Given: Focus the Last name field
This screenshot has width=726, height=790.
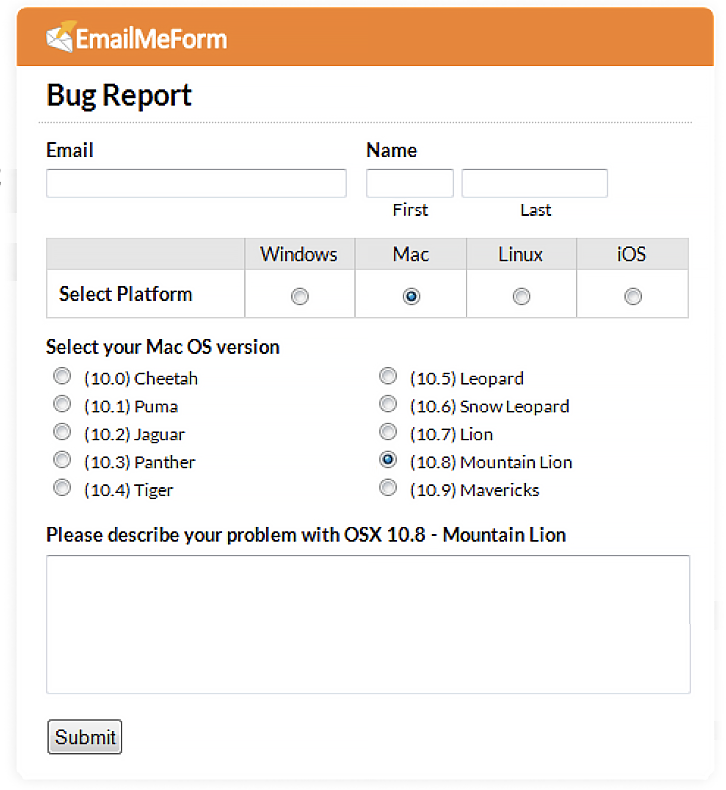Looking at the screenshot, I should point(535,183).
